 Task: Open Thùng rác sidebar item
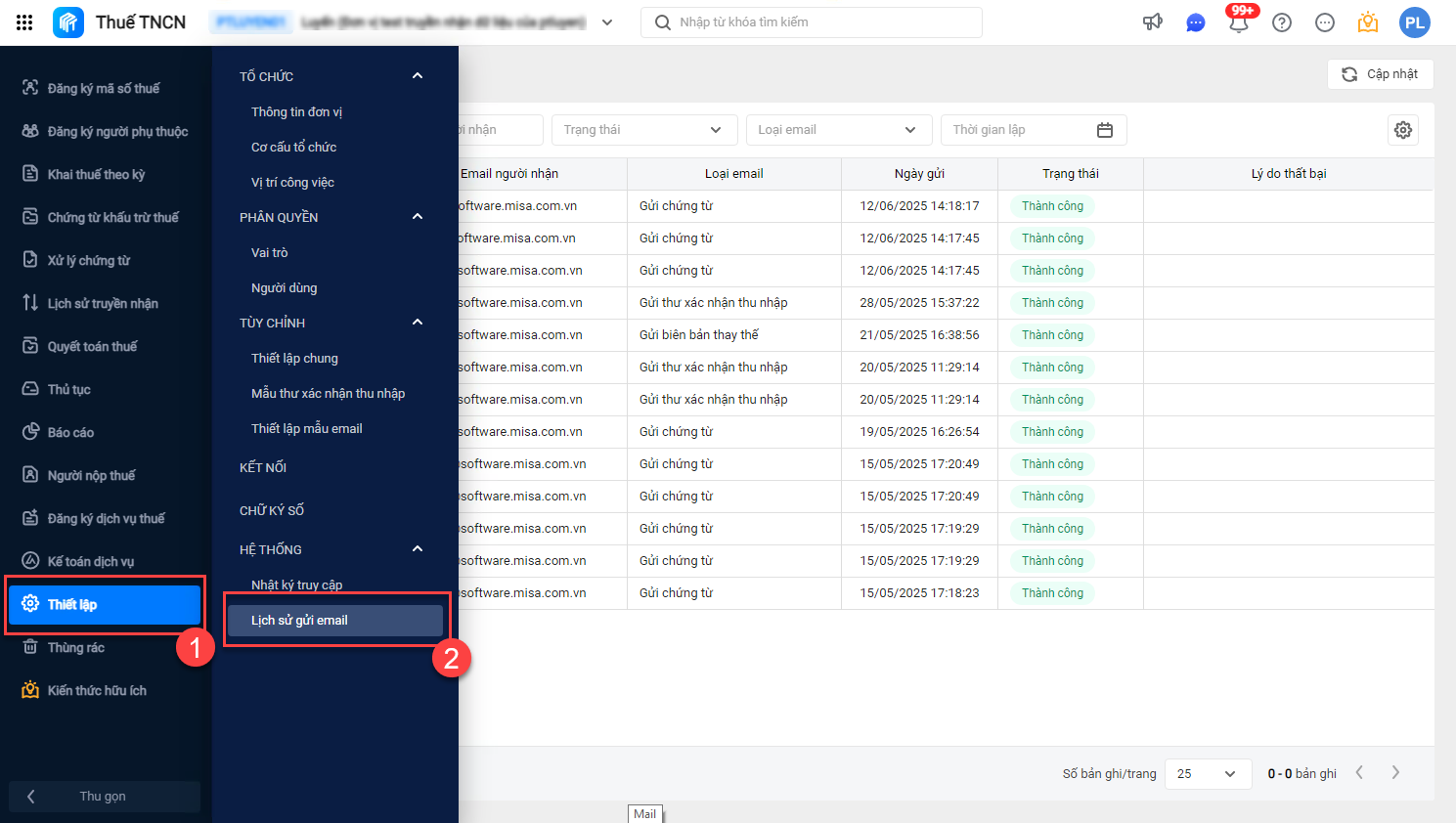click(x=105, y=647)
